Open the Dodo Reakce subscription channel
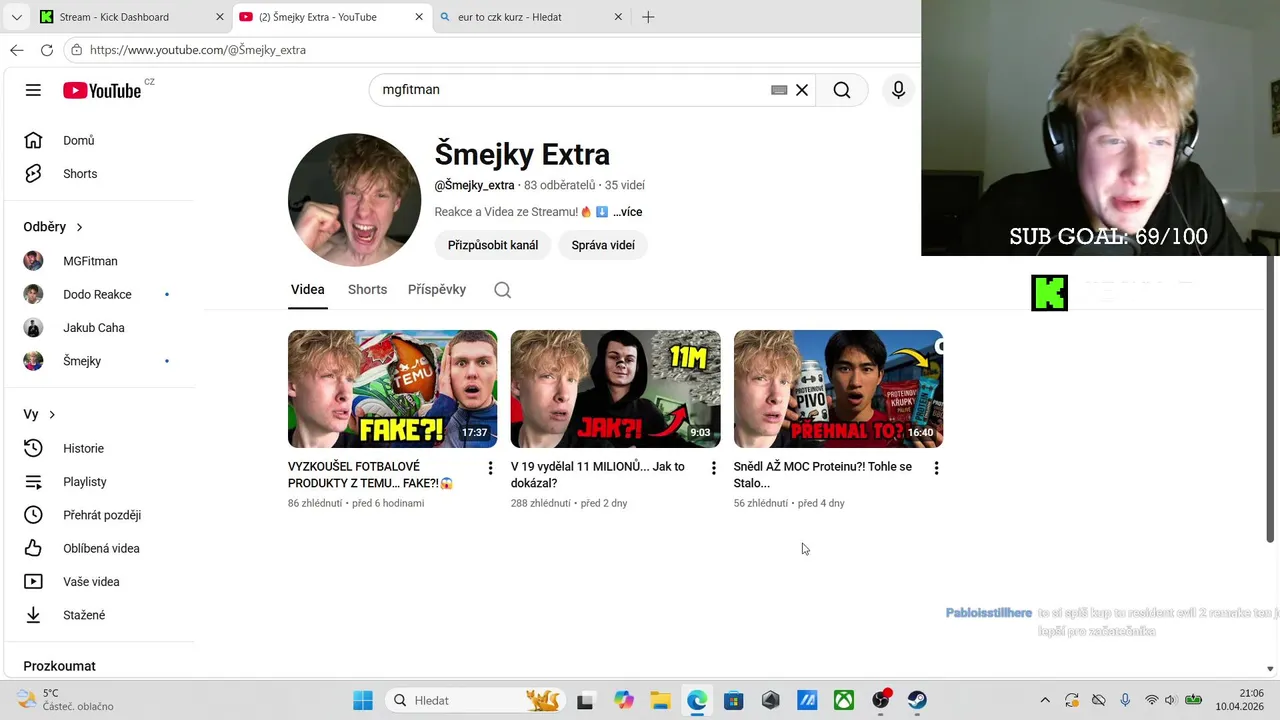The width and height of the screenshot is (1280, 720). [x=98, y=295]
